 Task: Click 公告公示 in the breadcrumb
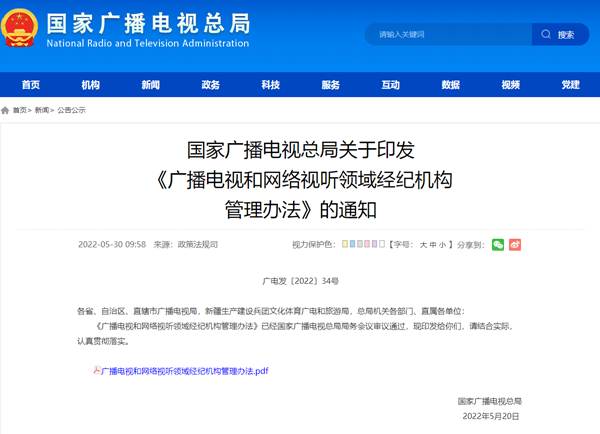pos(71,110)
